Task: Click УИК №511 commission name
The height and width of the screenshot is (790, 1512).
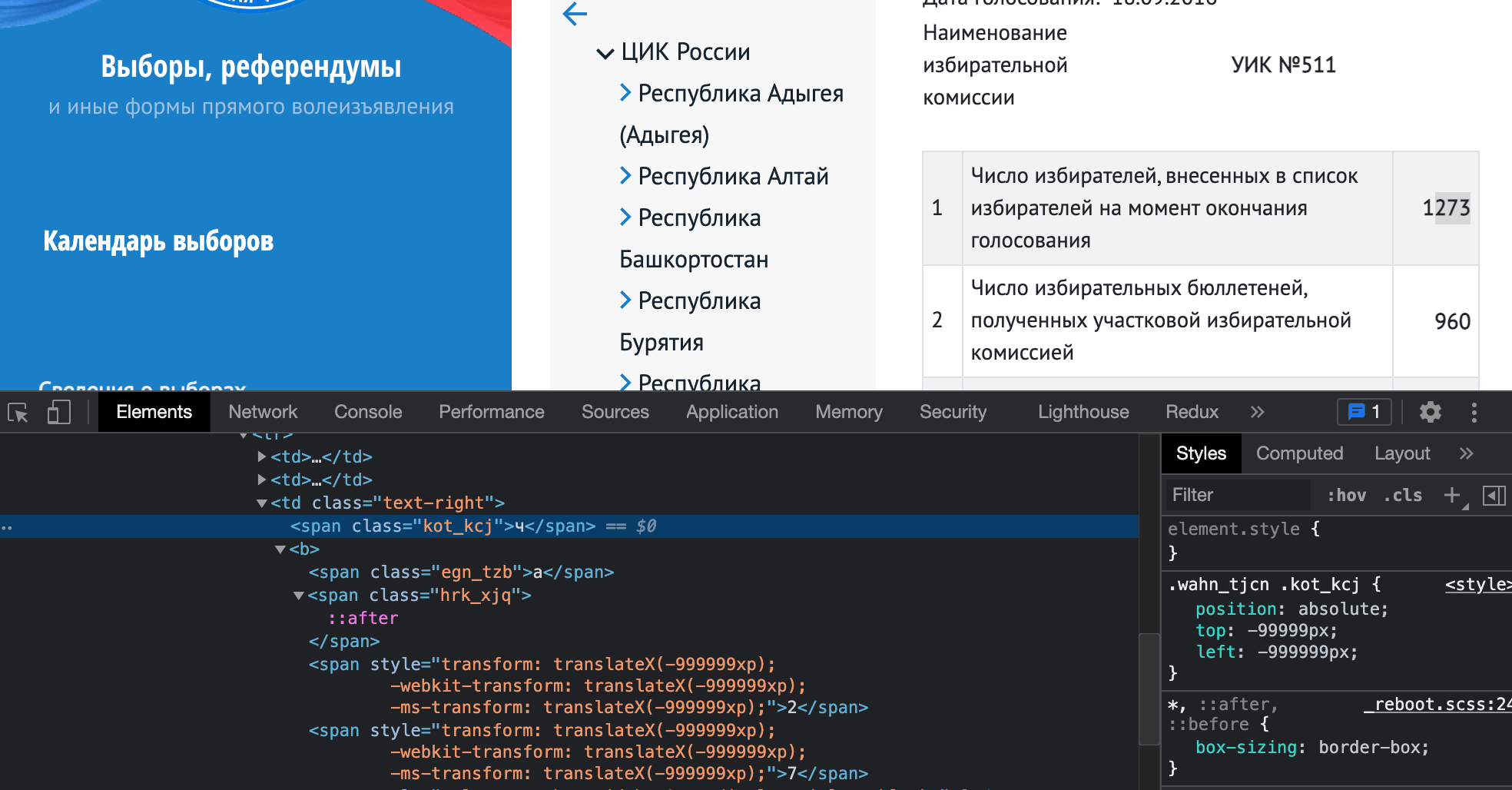Action: 1283,65
